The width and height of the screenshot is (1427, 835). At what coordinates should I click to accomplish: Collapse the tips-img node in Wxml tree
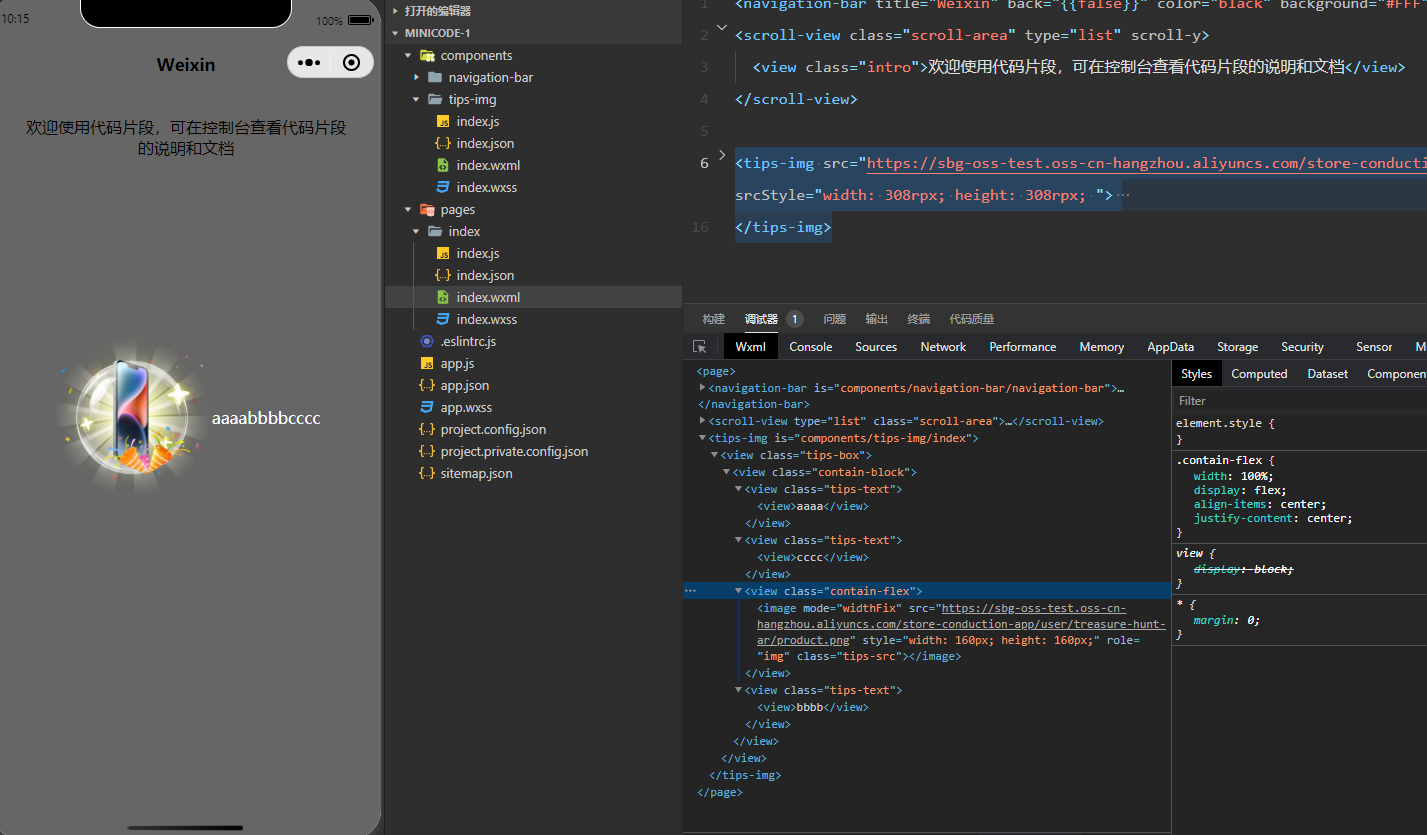702,438
